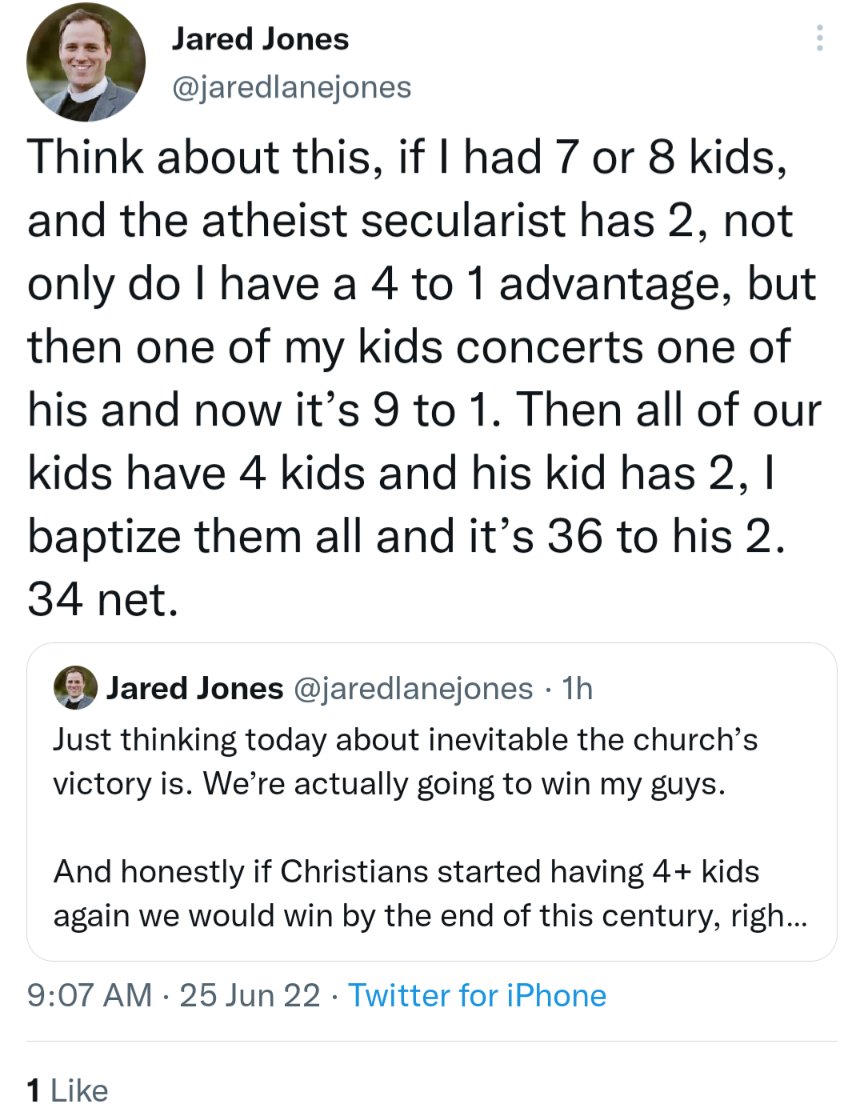Screen dimensions: 864x1113
Task: Click the quoted line "And honestly if Christians"
Action: point(405,872)
